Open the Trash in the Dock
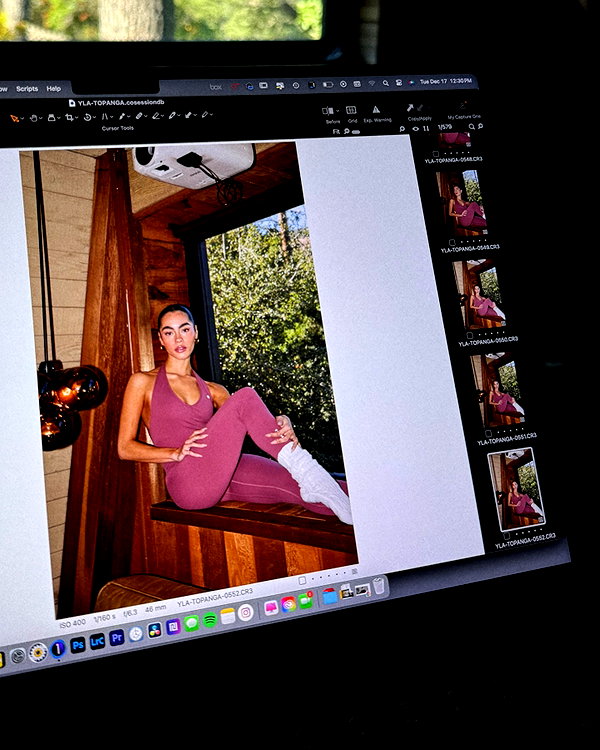 coord(378,585)
